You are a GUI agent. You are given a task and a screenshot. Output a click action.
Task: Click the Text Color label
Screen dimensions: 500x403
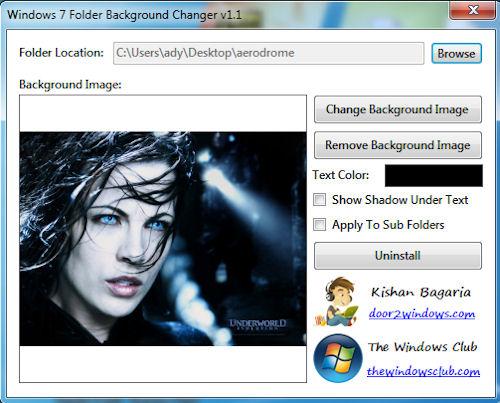(341, 175)
